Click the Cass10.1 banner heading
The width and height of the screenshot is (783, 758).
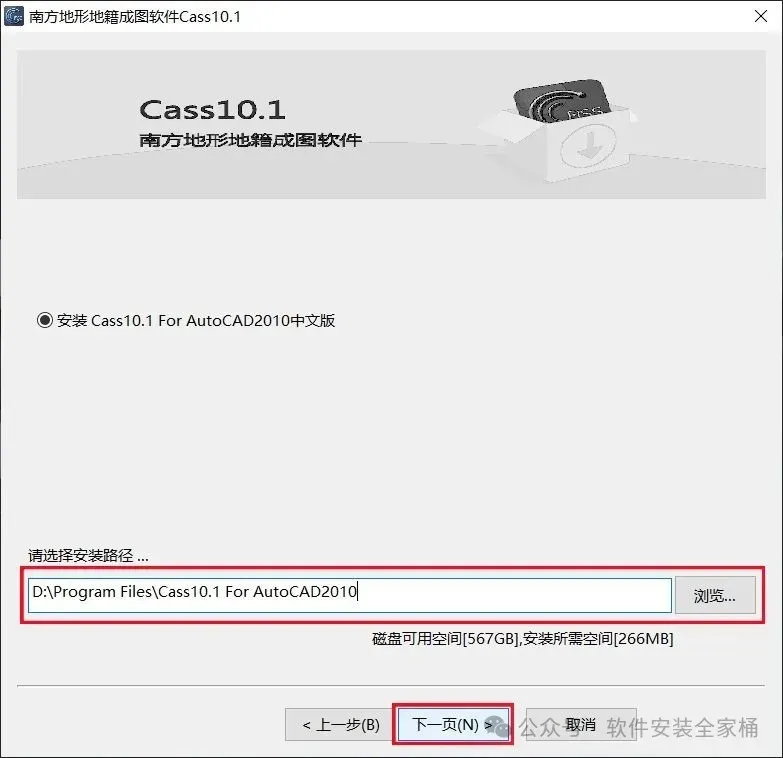tap(212, 109)
